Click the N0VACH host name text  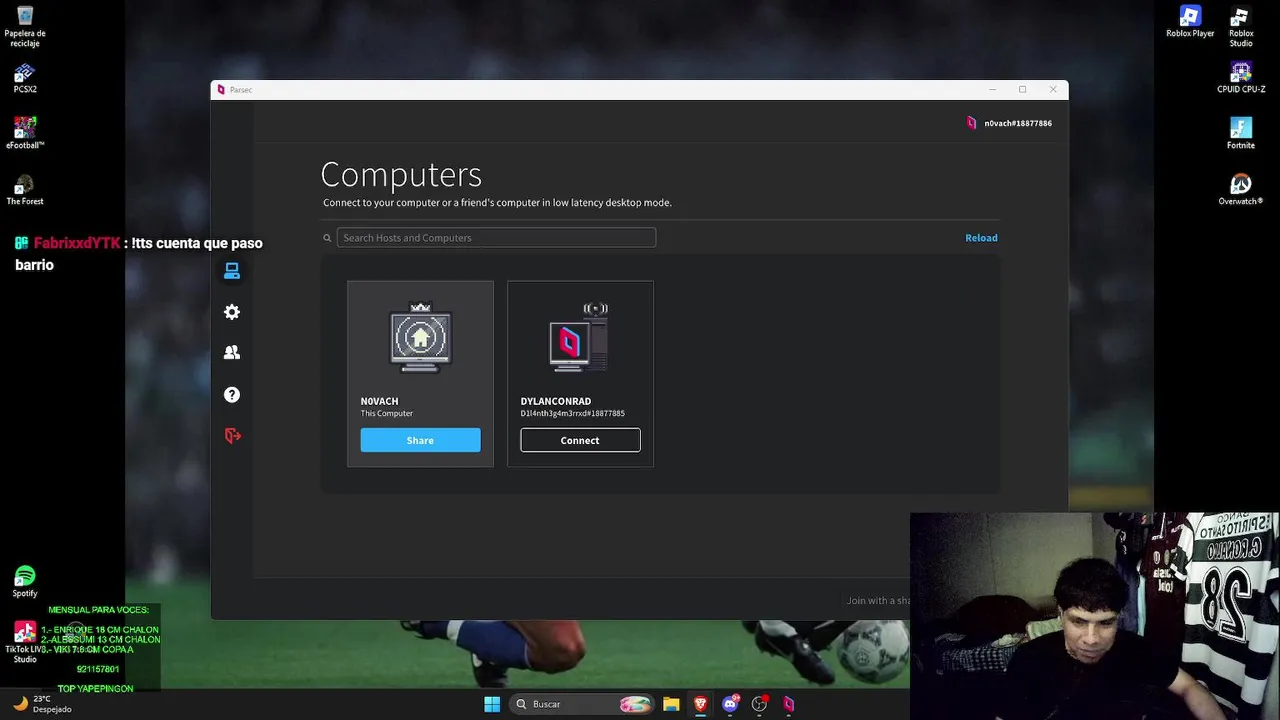tap(380, 401)
